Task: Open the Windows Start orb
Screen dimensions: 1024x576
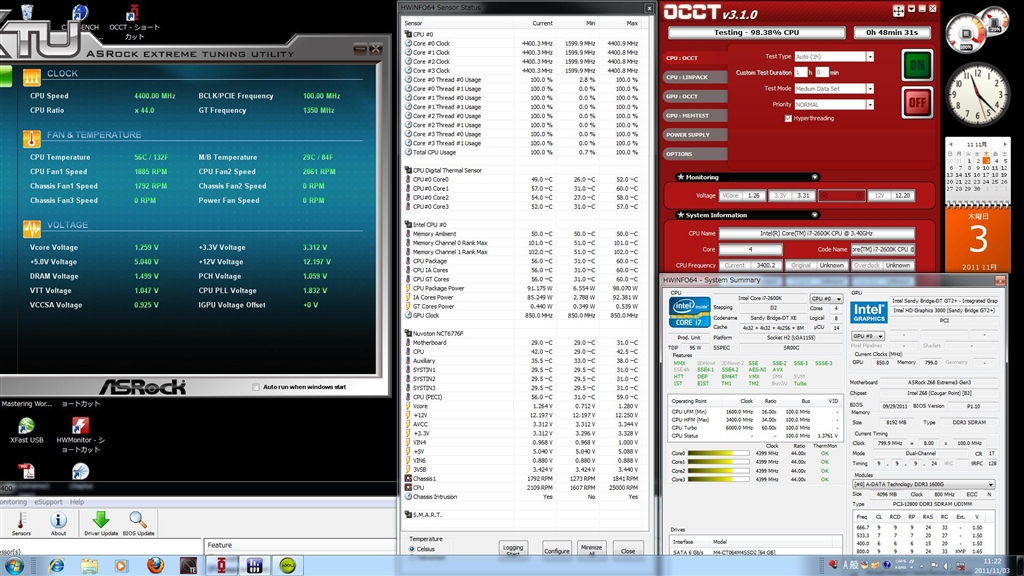Action: [14, 566]
